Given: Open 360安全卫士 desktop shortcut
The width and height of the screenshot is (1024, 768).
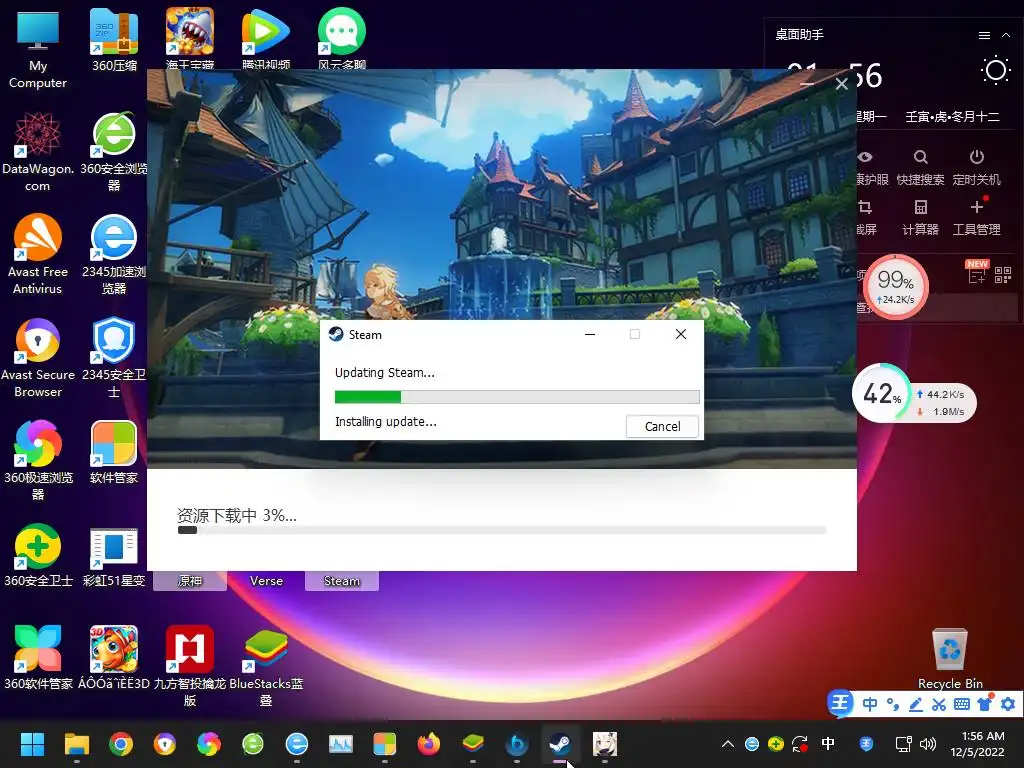Looking at the screenshot, I should 37,555.
